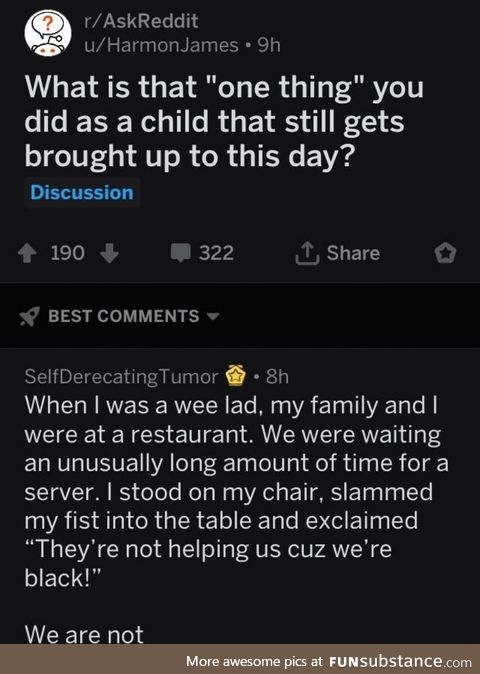Screen dimensions: 480x674
Task: Tap the AskReddit subreddit avatar icon
Action: point(48,34)
